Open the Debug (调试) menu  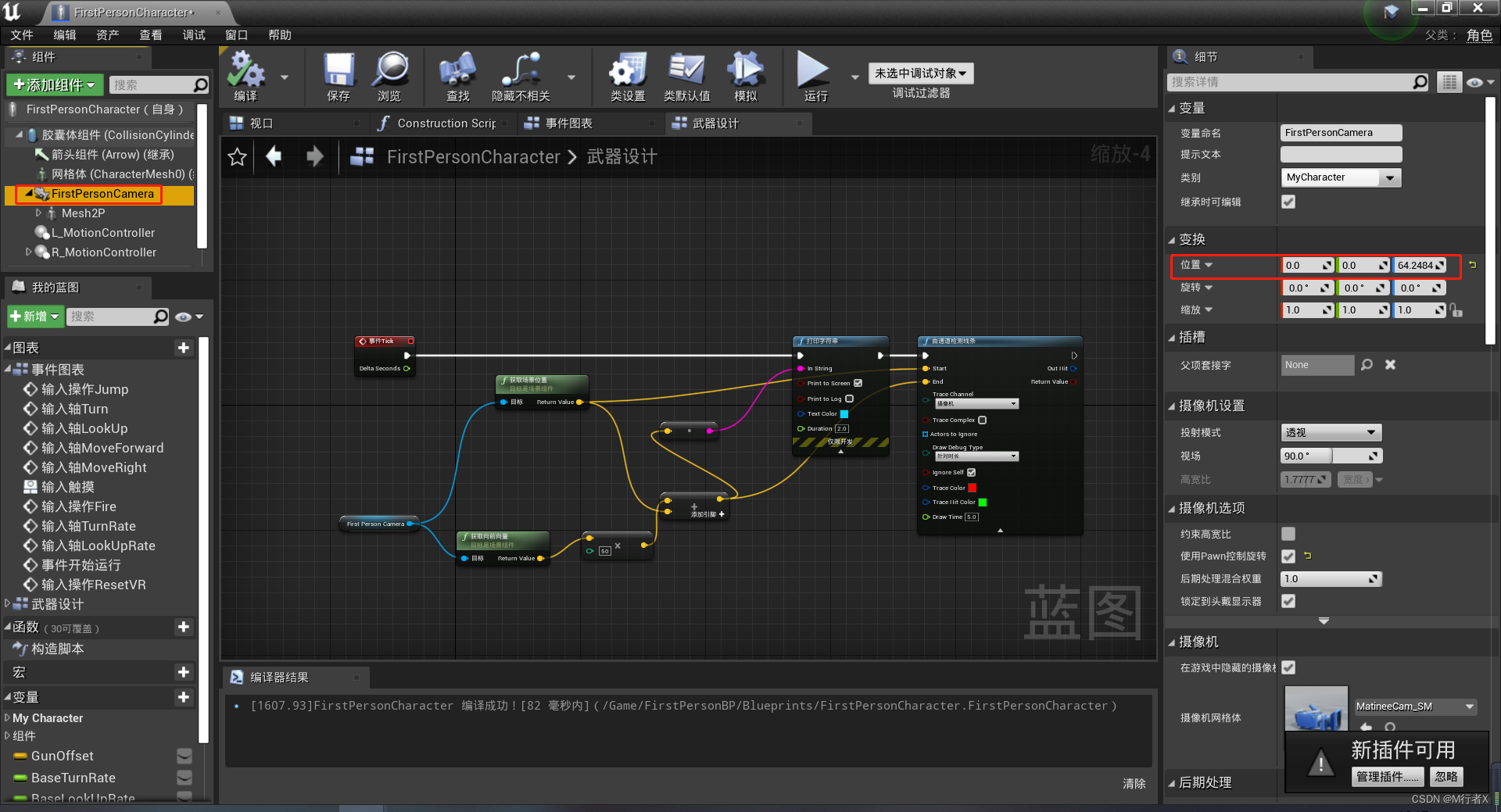click(x=194, y=35)
